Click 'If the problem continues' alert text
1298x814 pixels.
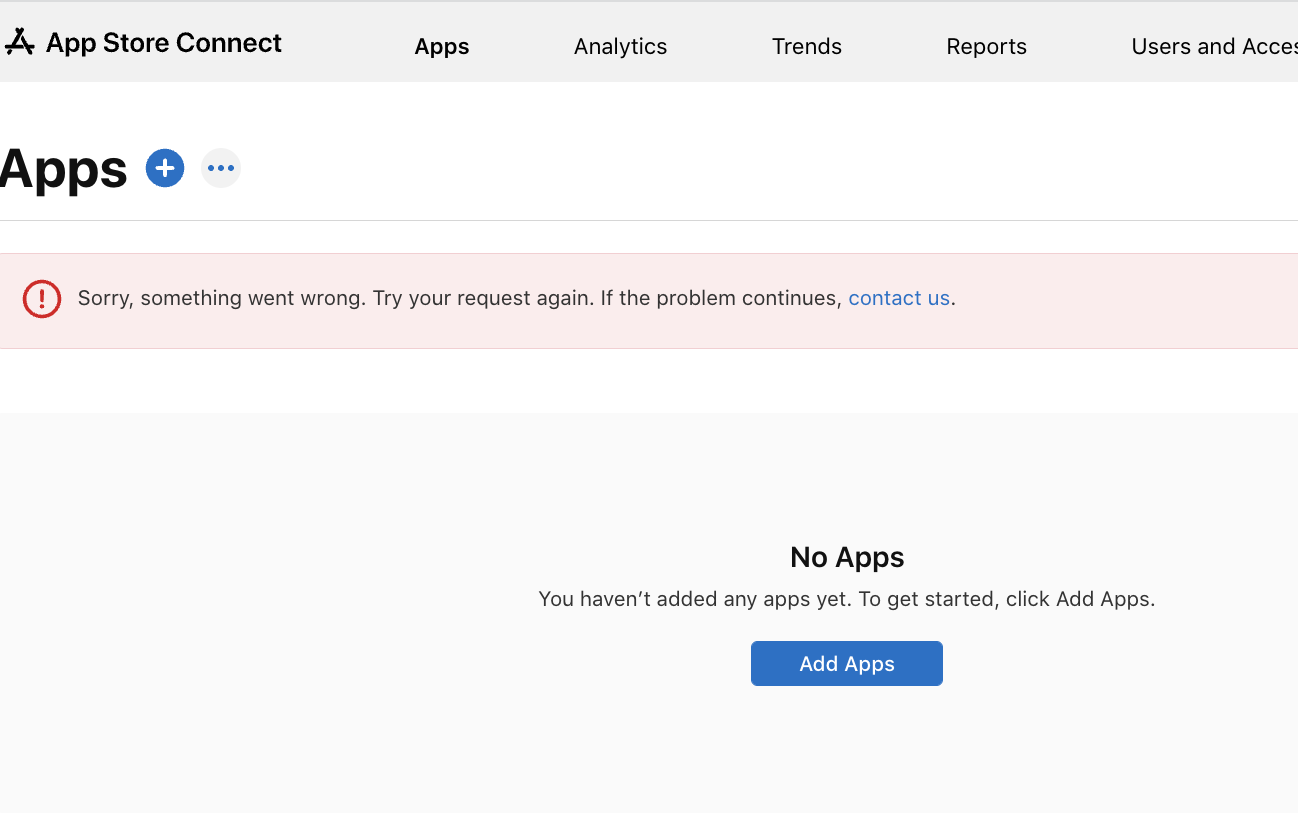[720, 298]
